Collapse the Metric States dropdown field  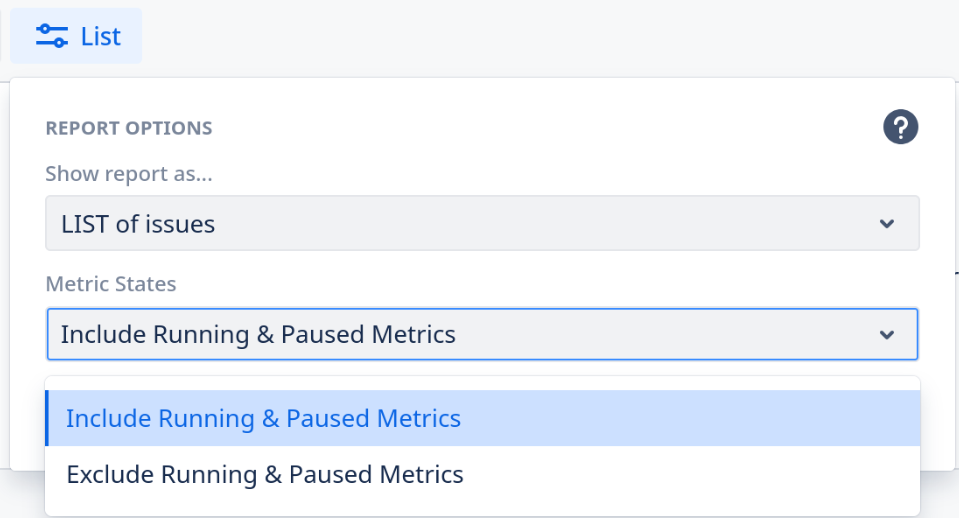[x=482, y=334]
